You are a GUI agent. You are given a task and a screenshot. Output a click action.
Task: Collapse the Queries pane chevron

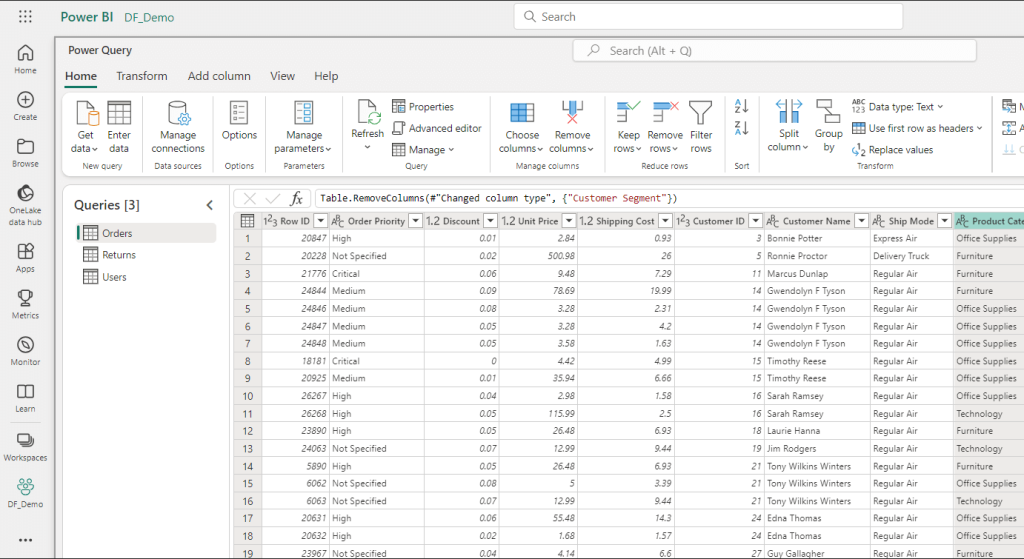(x=210, y=205)
